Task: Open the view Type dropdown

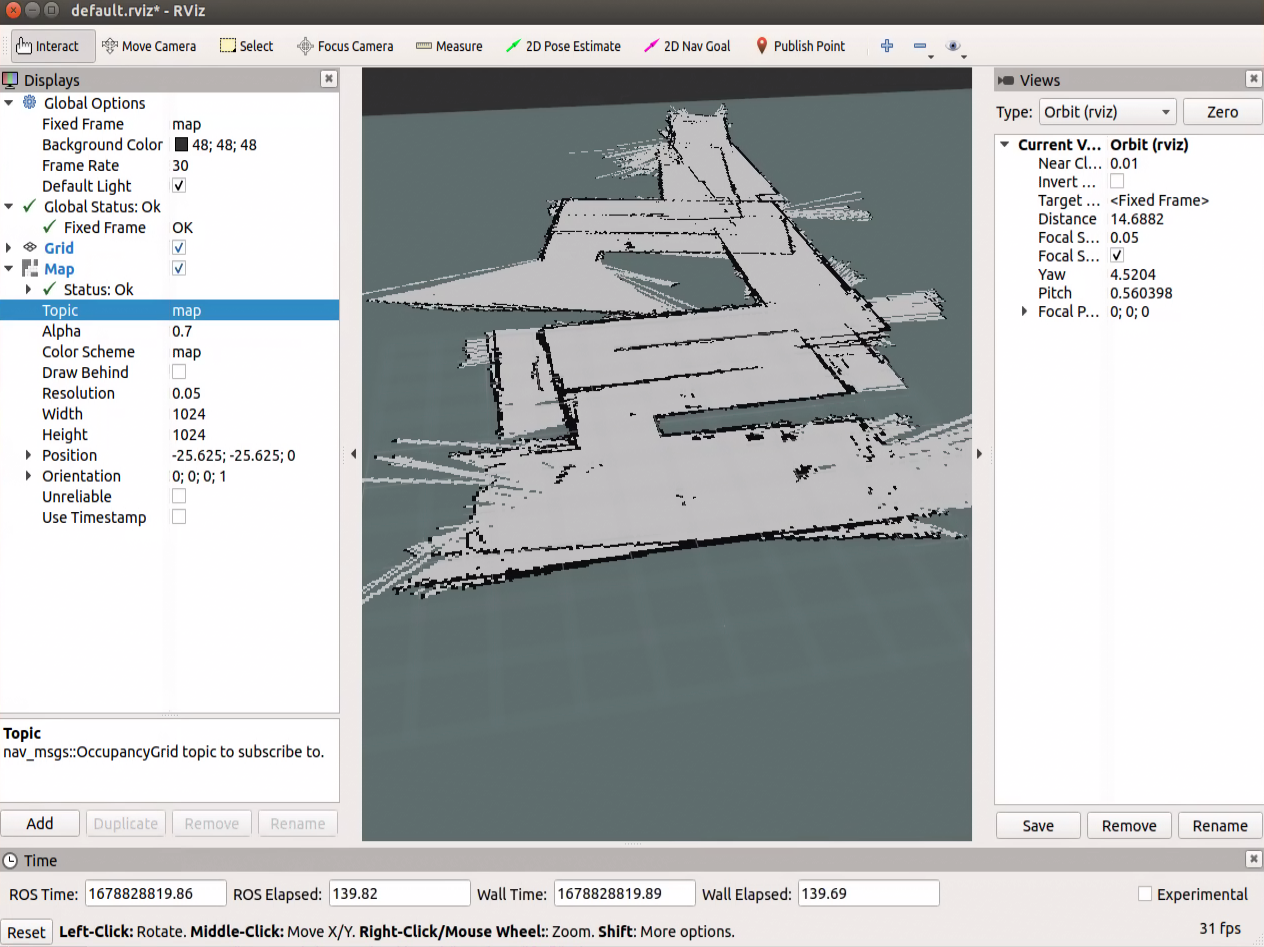Action: (1107, 112)
